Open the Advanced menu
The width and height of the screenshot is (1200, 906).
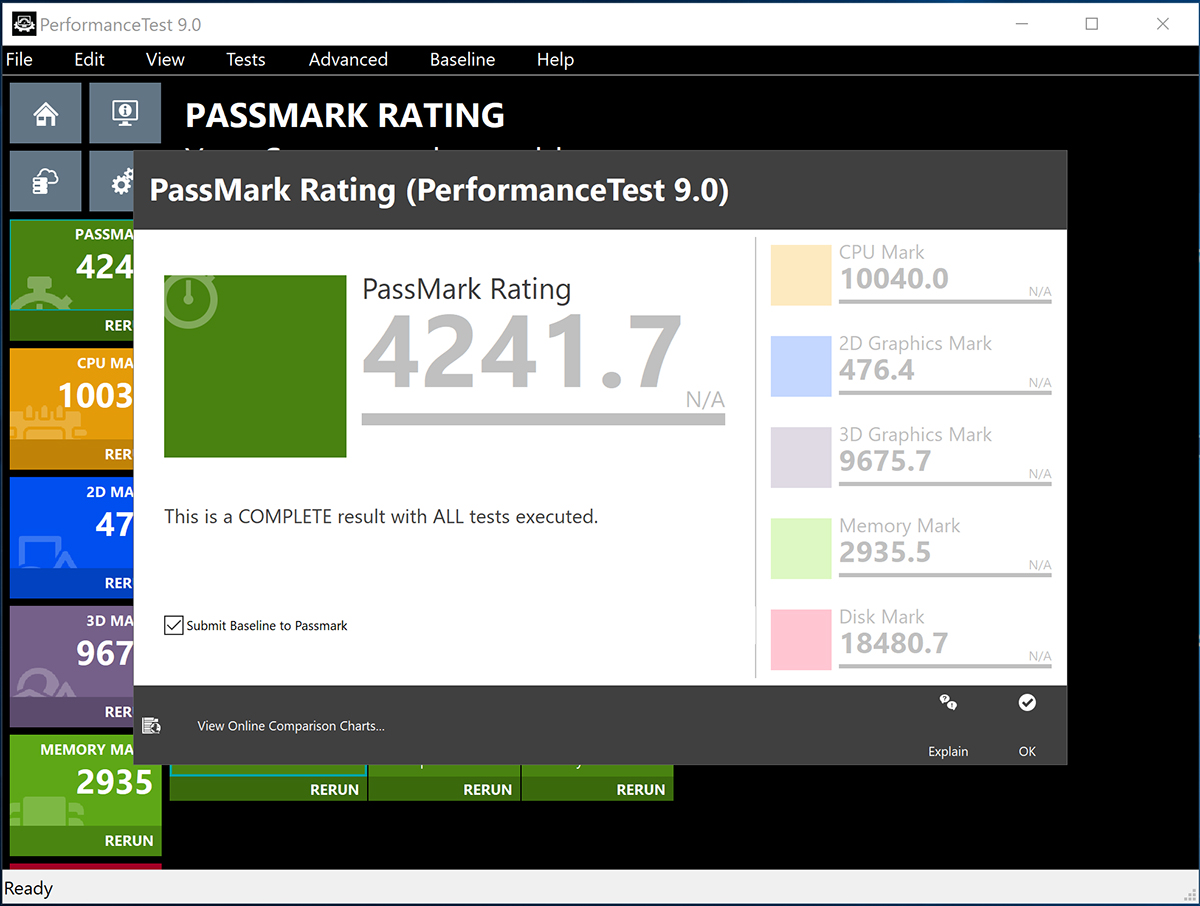[348, 60]
